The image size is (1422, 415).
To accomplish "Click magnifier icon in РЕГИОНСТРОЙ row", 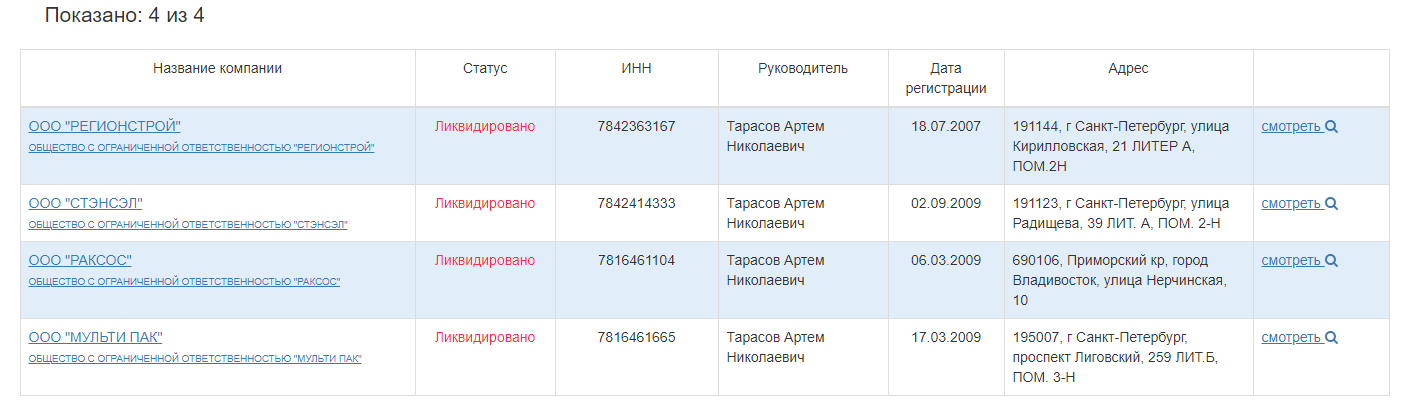I will tap(1331, 127).
